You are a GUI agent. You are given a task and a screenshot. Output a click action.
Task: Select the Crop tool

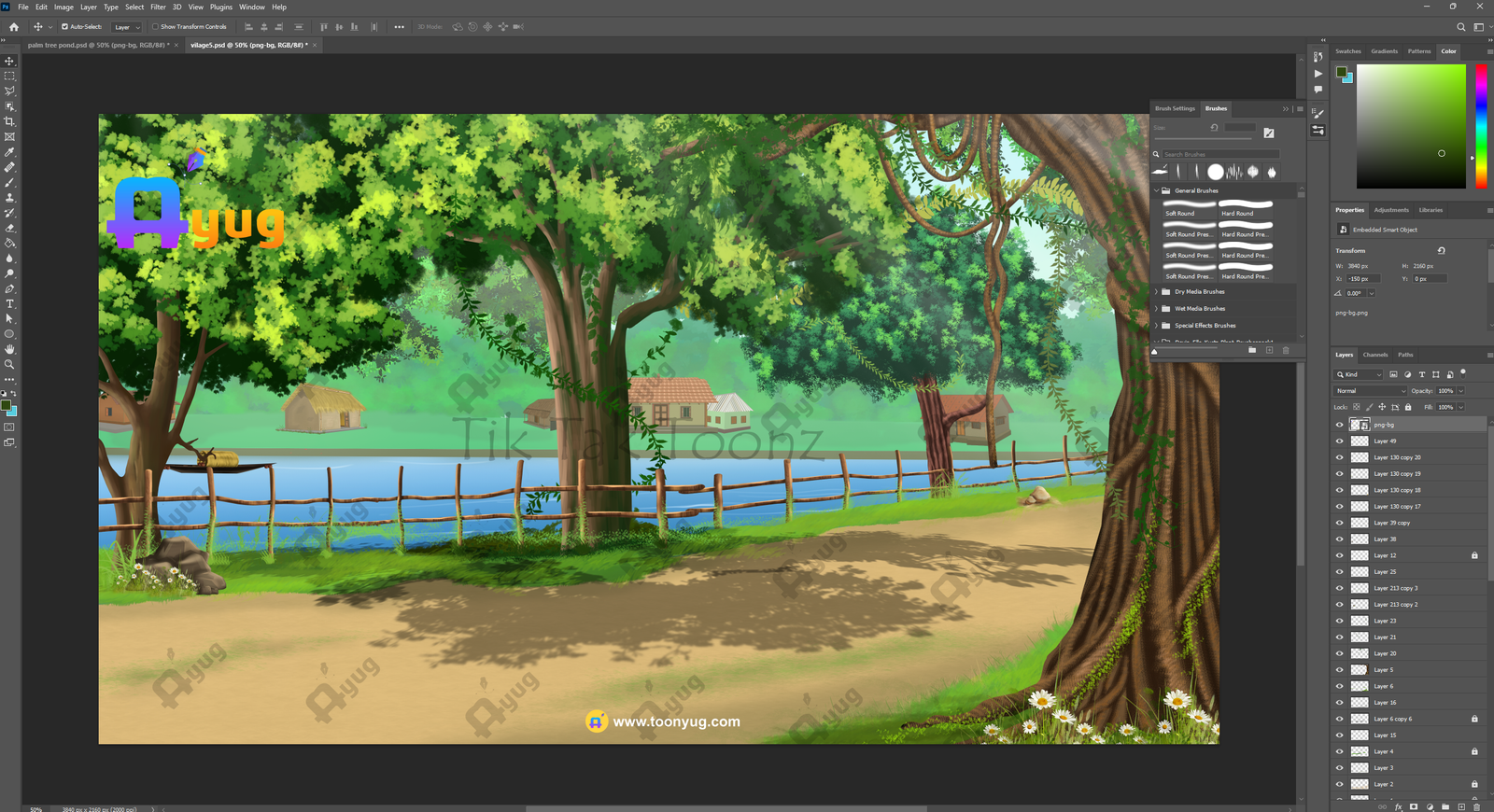coord(9,121)
